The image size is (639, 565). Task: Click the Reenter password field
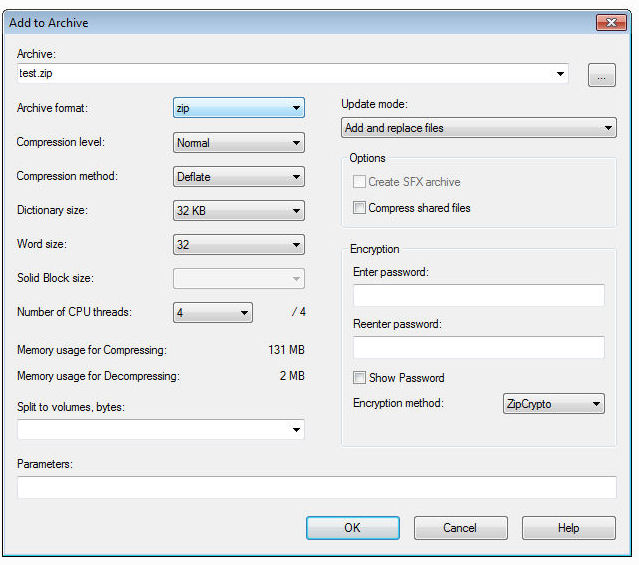tap(478, 347)
